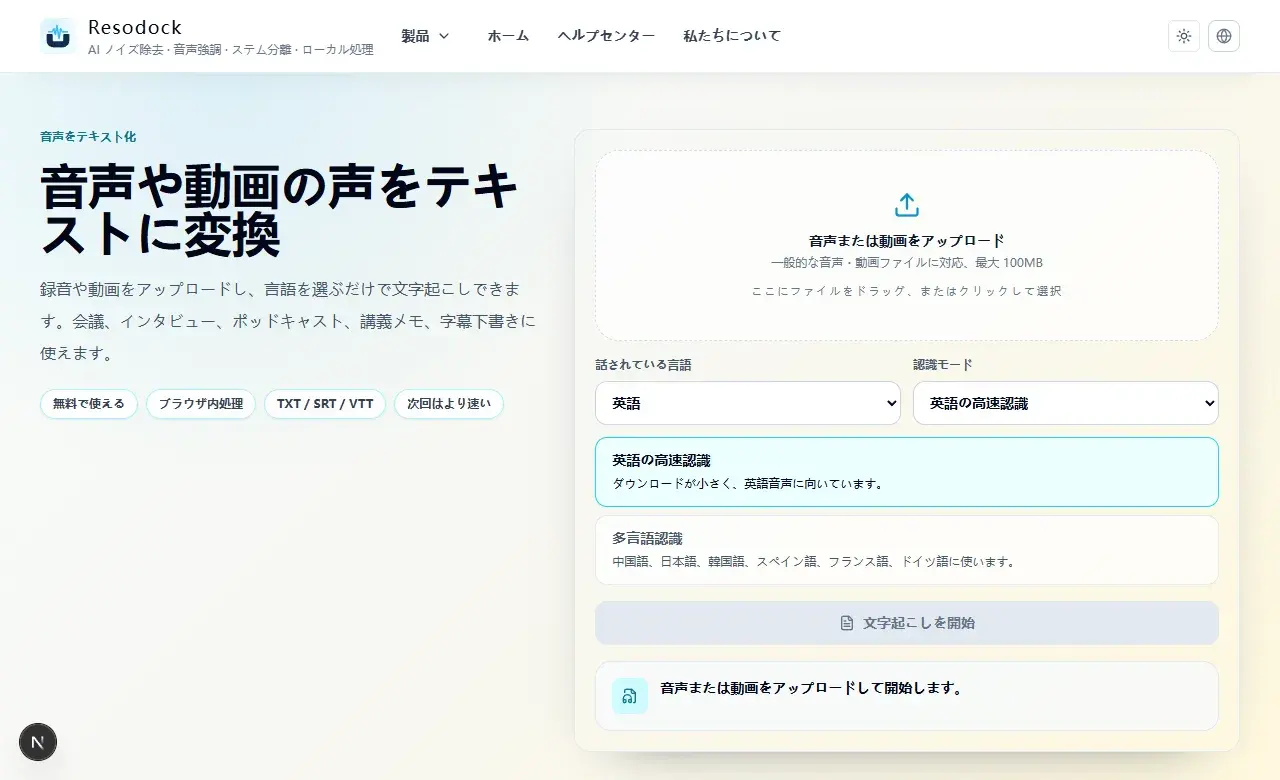Select the 多言語認識 option card
Image resolution: width=1280 pixels, height=780 pixels.
tap(907, 550)
